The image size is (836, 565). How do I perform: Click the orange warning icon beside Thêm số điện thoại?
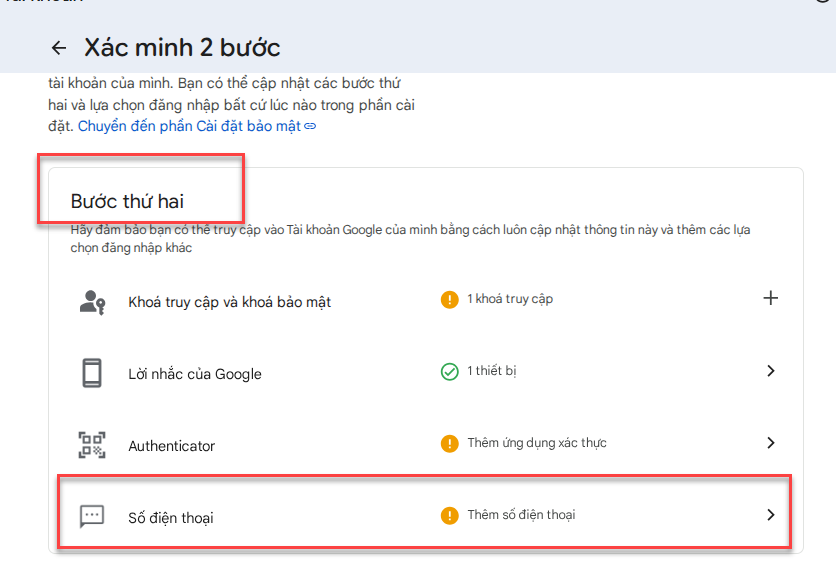tap(450, 515)
